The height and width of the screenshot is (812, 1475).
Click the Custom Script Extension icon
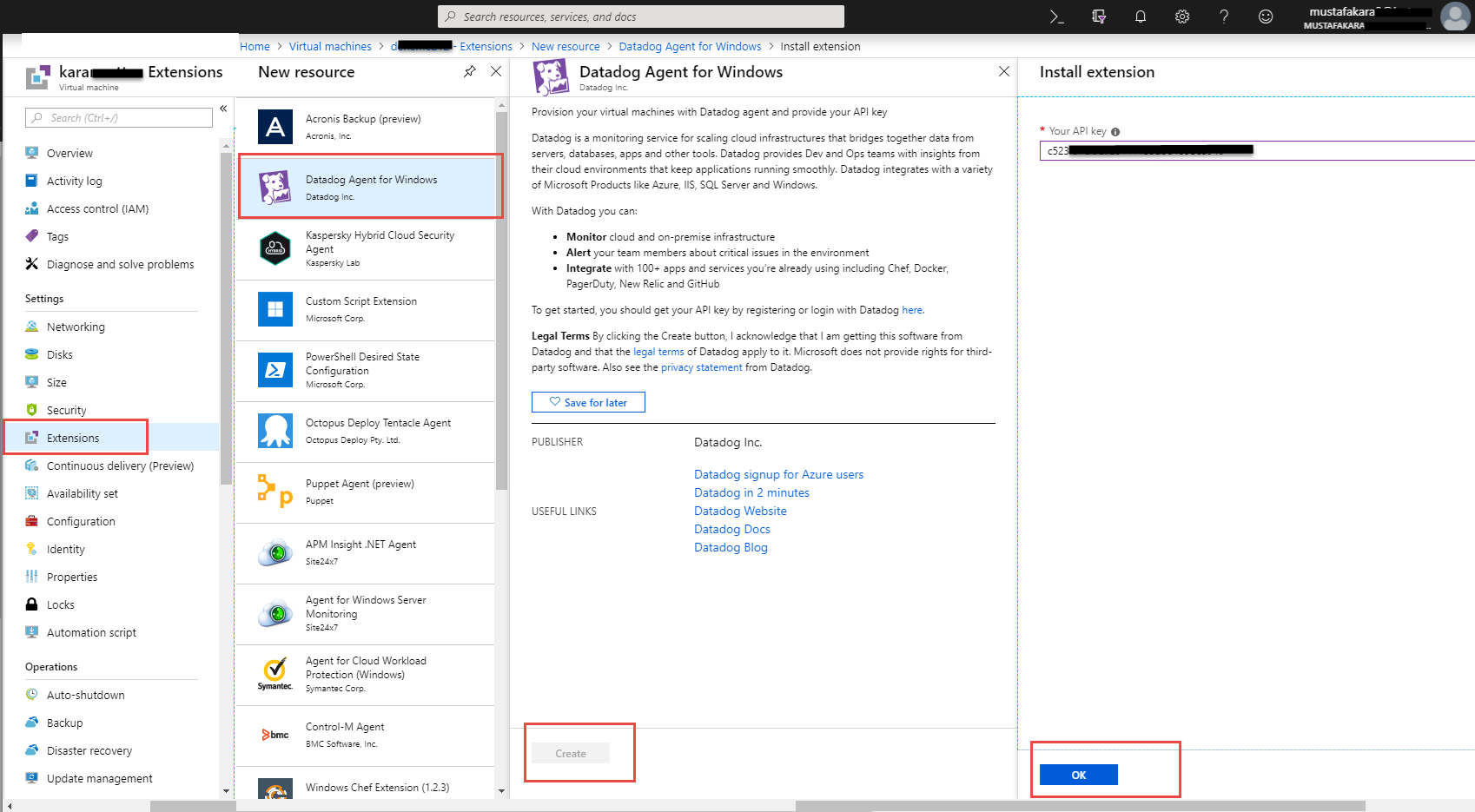[x=275, y=309]
